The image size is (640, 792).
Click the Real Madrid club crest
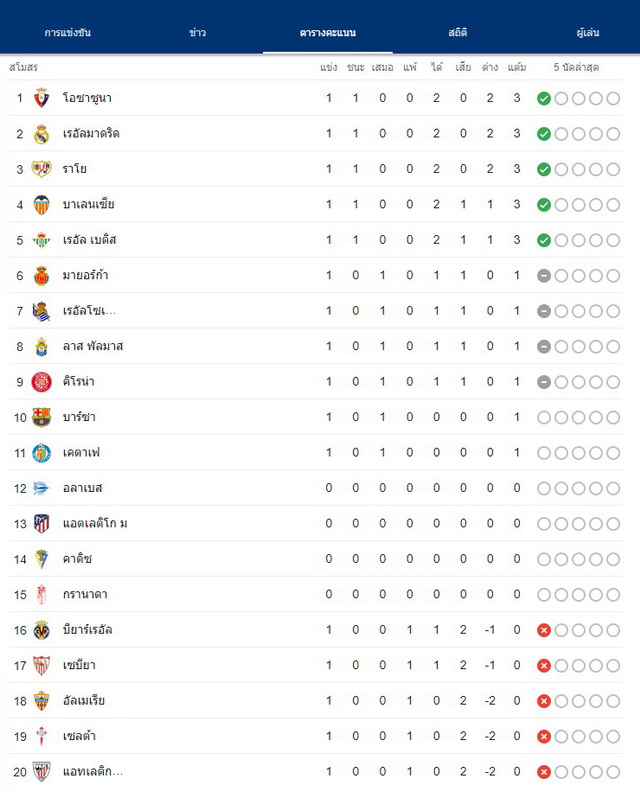pos(41,134)
